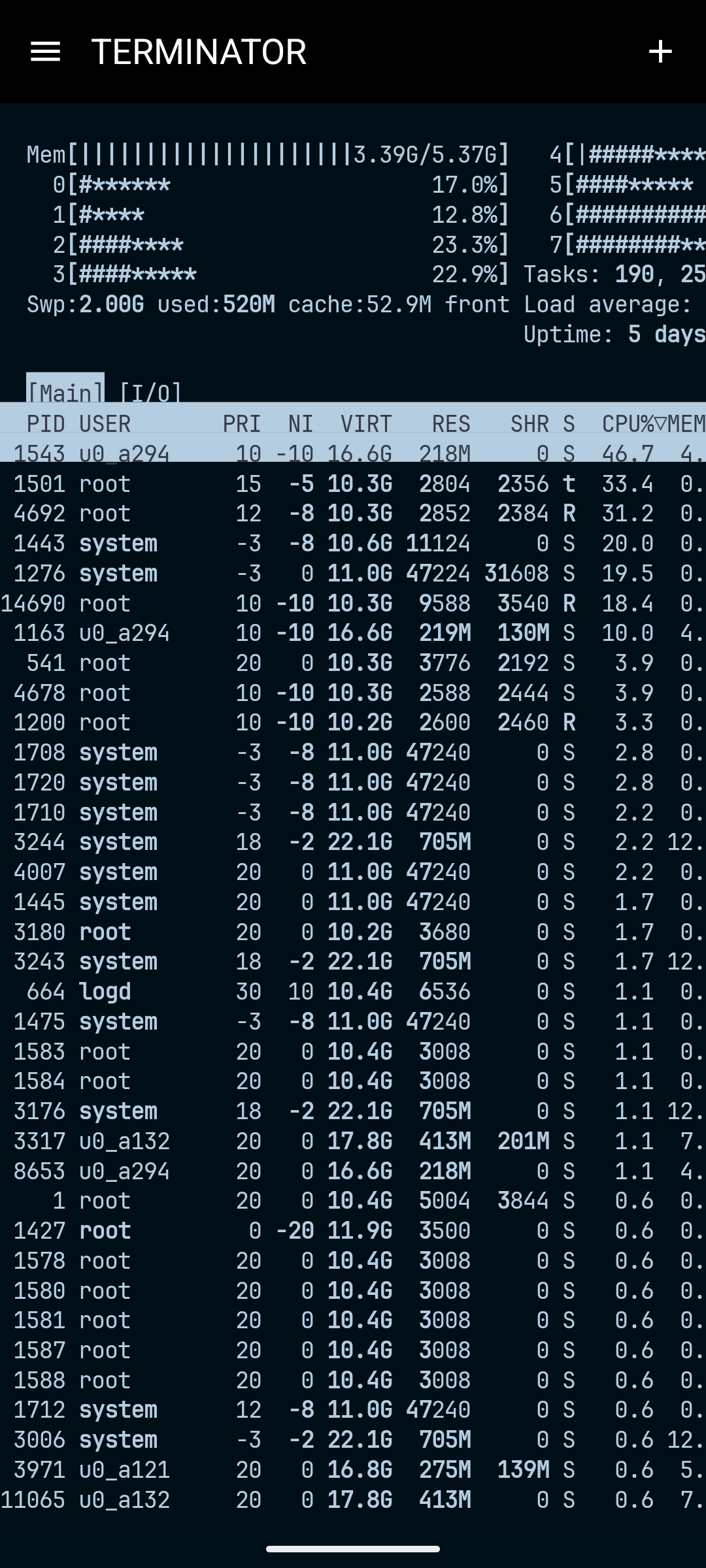Select process row PID 4678
706x1568 pixels.
[353, 693]
